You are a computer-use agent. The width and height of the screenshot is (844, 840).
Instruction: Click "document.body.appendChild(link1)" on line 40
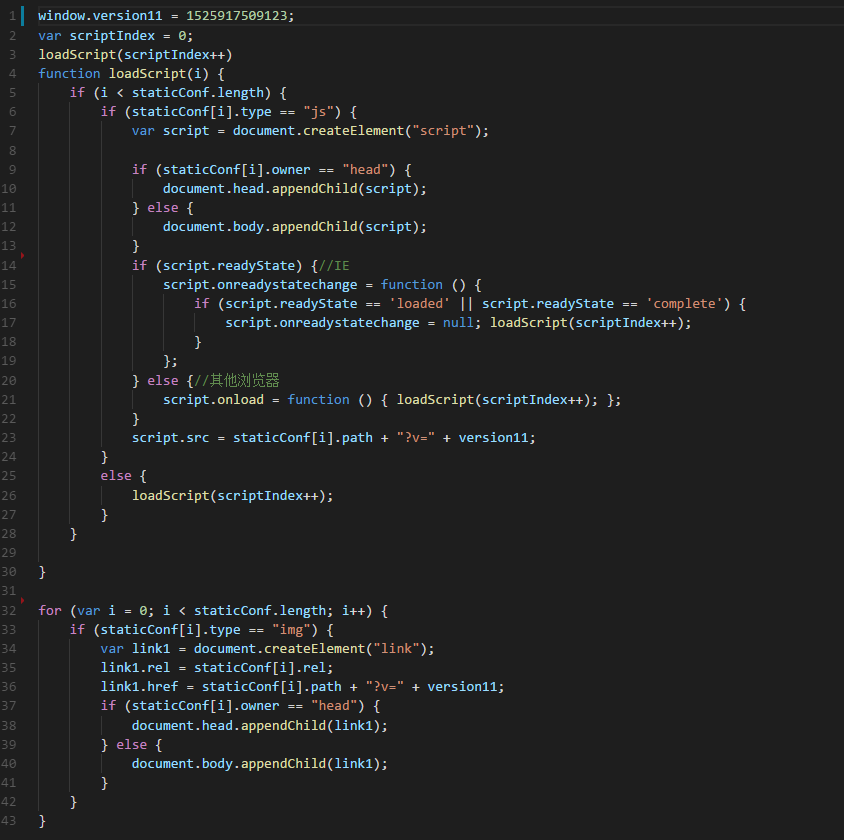256,764
